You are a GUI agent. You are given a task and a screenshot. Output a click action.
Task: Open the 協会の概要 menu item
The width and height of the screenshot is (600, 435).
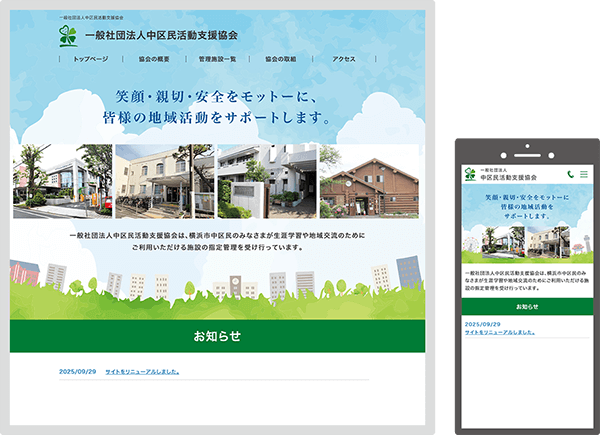coord(154,59)
